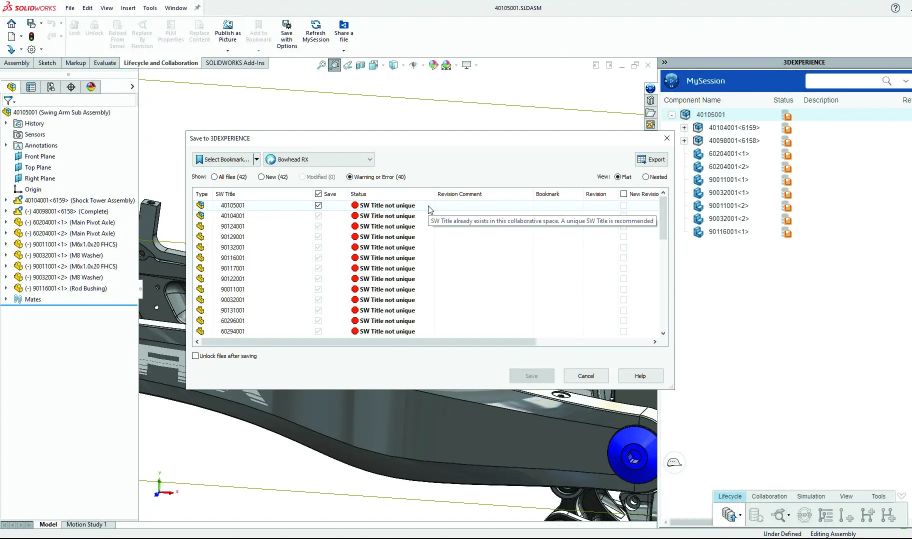Screen dimensions: 912x540
Task: Open the Insert menu
Action: (128, 8)
